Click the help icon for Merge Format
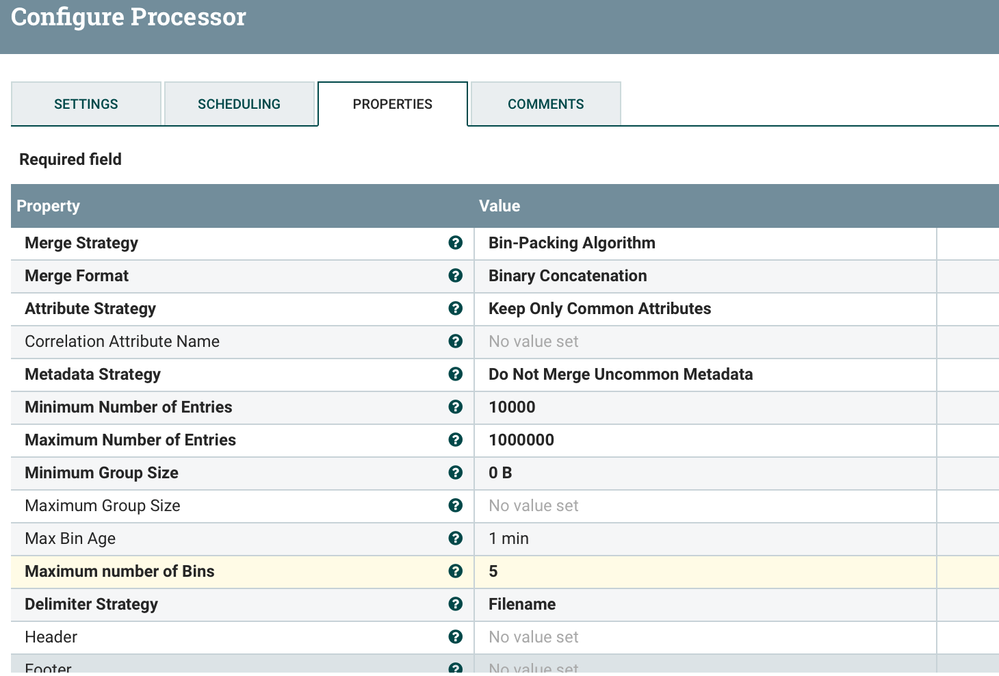This screenshot has height=676, width=999. [456, 276]
